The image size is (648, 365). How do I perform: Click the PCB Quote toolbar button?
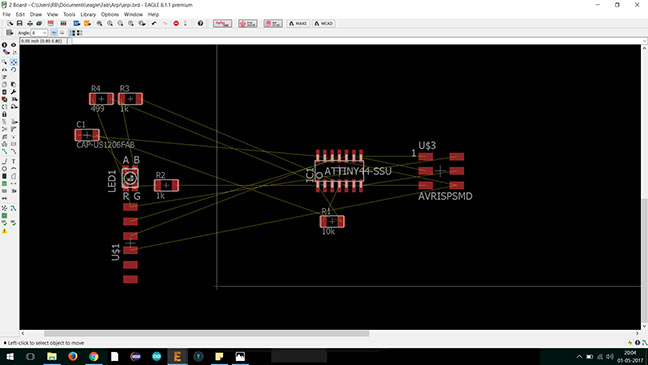point(248,24)
